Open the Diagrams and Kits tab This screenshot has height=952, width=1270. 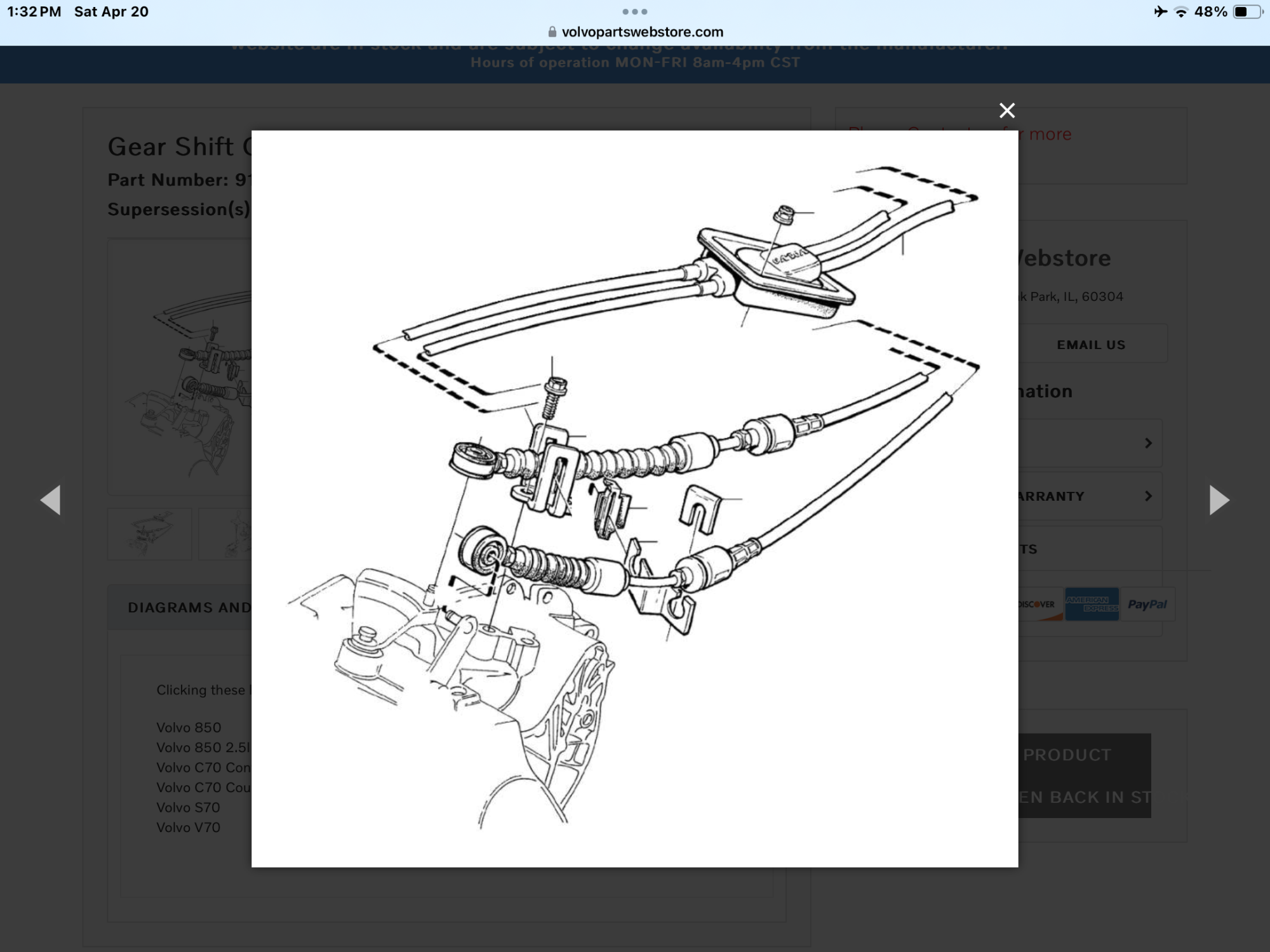pos(189,607)
